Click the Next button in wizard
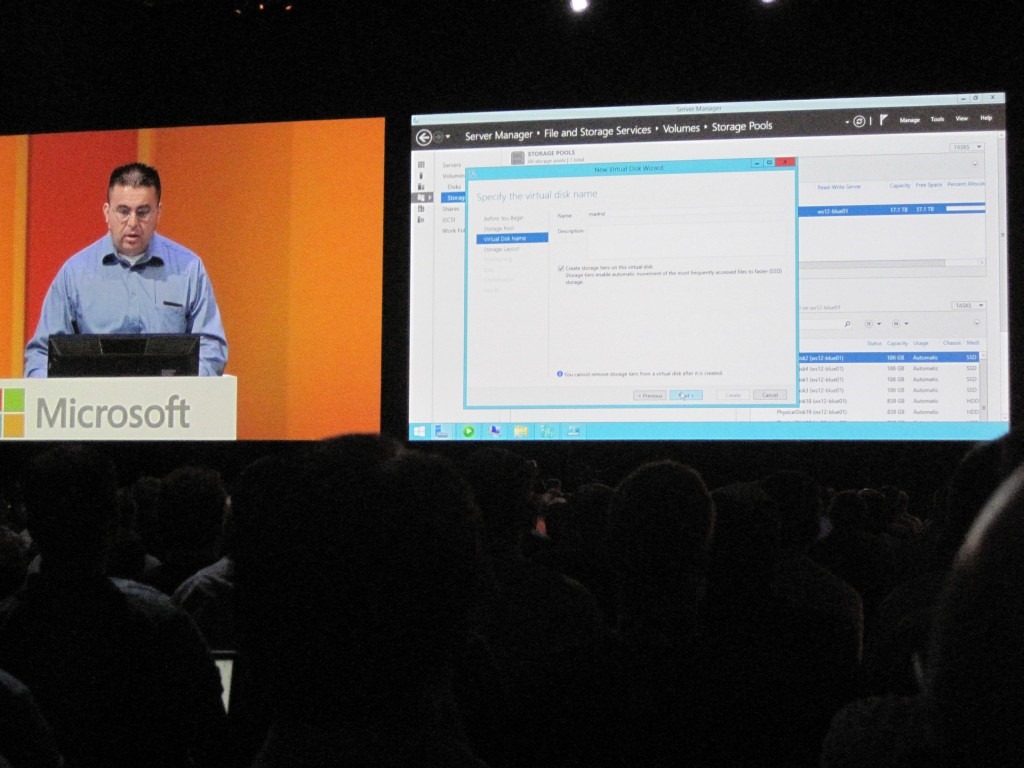The image size is (1024, 768). tap(686, 395)
